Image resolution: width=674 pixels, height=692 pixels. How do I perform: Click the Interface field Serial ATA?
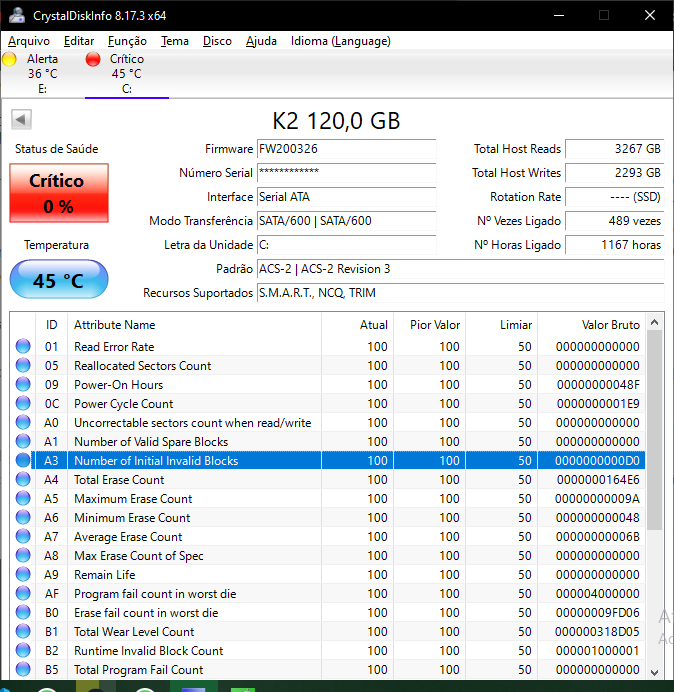point(346,197)
